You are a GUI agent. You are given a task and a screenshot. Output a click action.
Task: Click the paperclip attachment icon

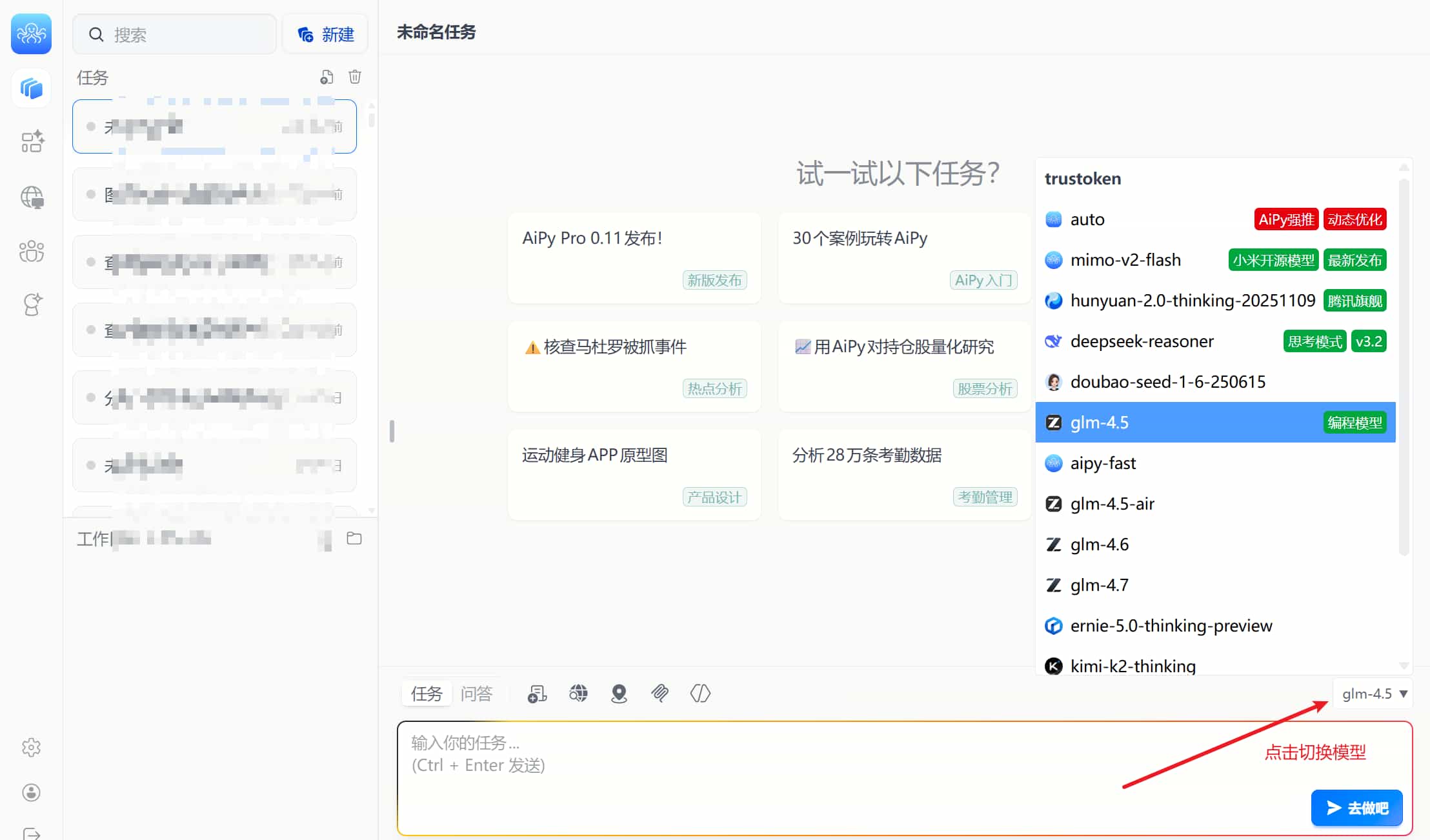(x=660, y=694)
